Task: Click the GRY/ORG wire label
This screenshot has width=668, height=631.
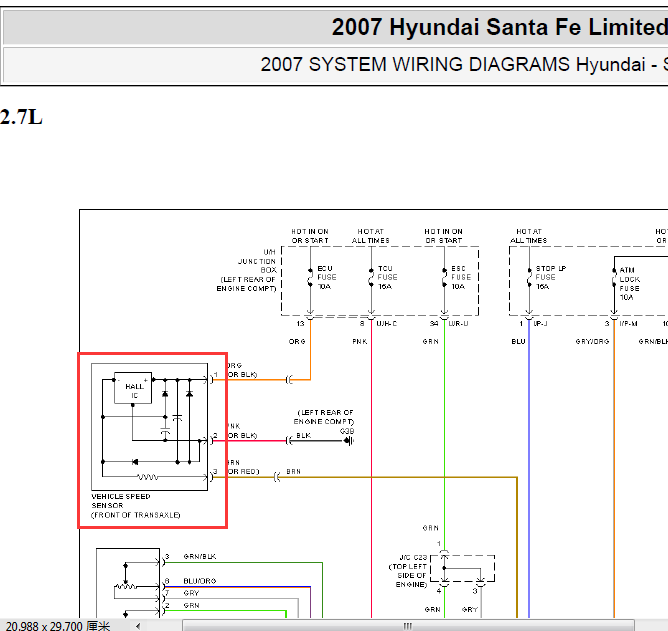Action: click(x=592, y=341)
